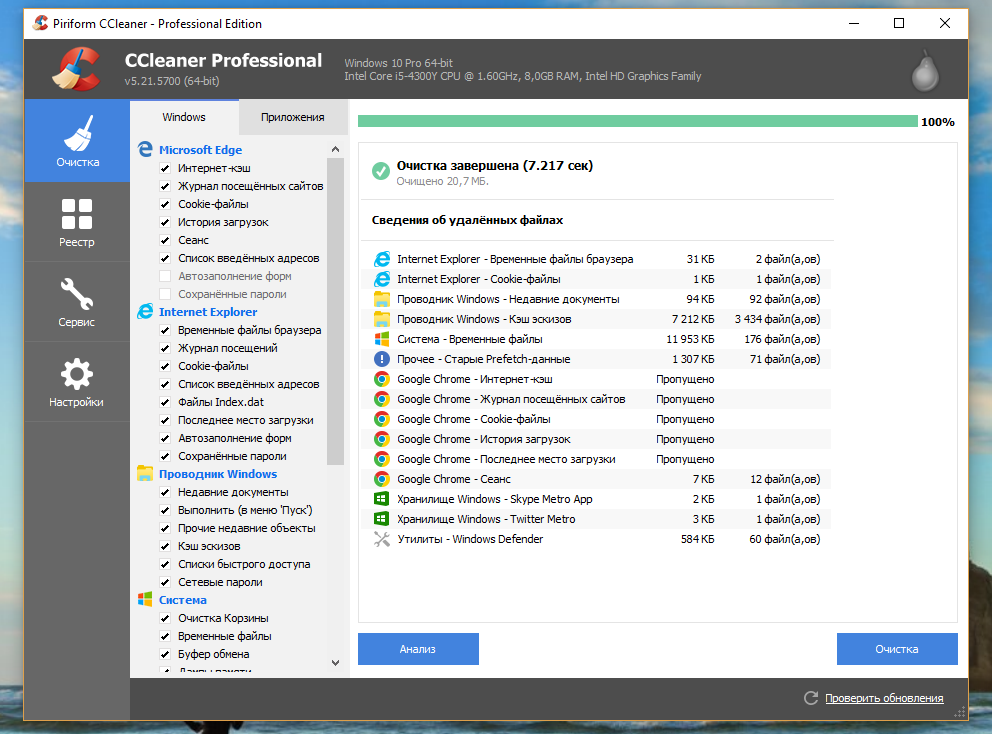Screen dimensions: 992x734
Task: Toggle the Сетевые пароли checkbox
Action: (x=165, y=582)
